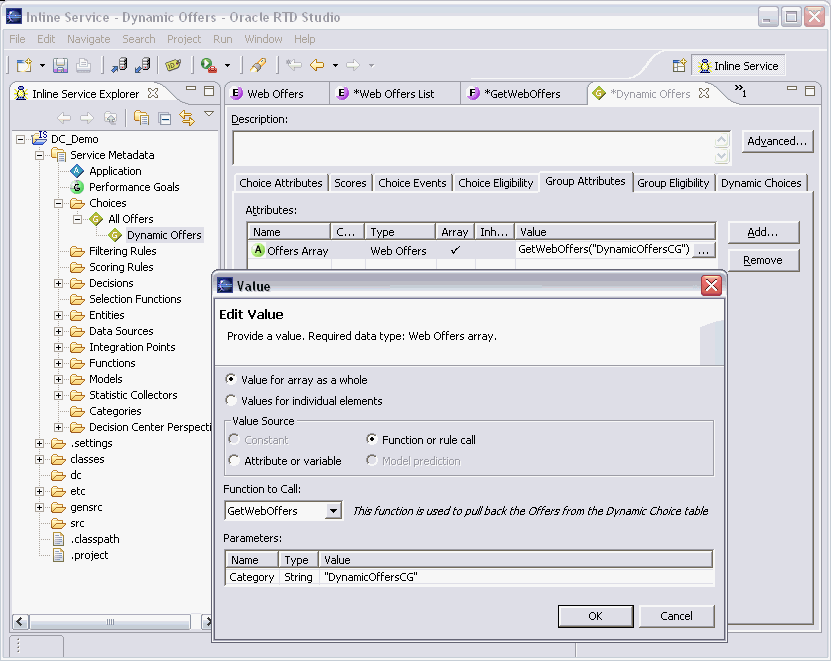Viewport: 831px width, 661px height.
Task: Click the green Run external tools icon
Action: (209, 65)
